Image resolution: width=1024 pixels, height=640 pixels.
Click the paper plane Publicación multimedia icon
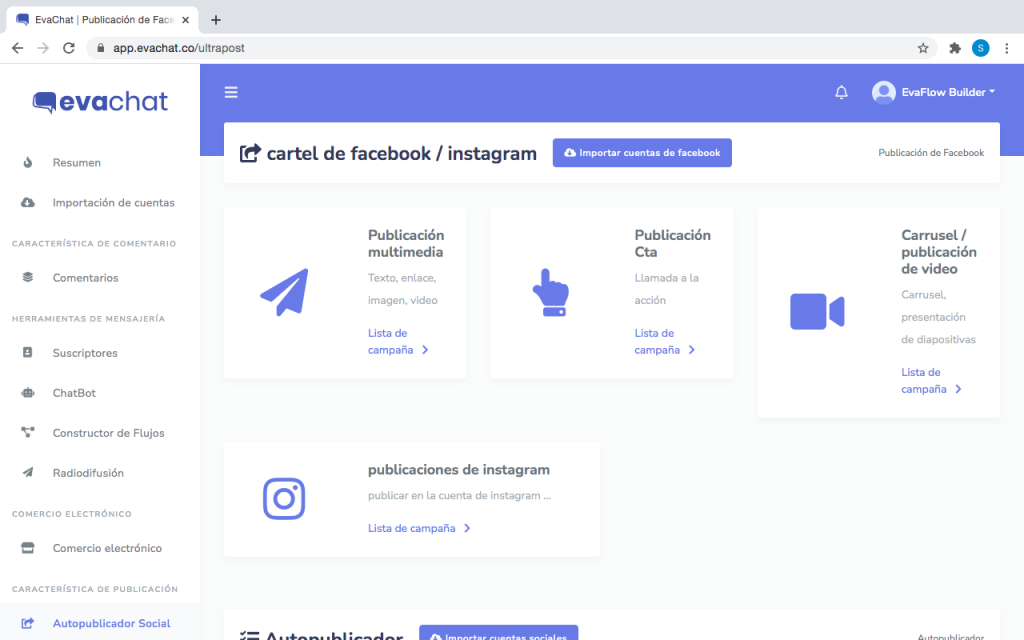[x=284, y=292]
